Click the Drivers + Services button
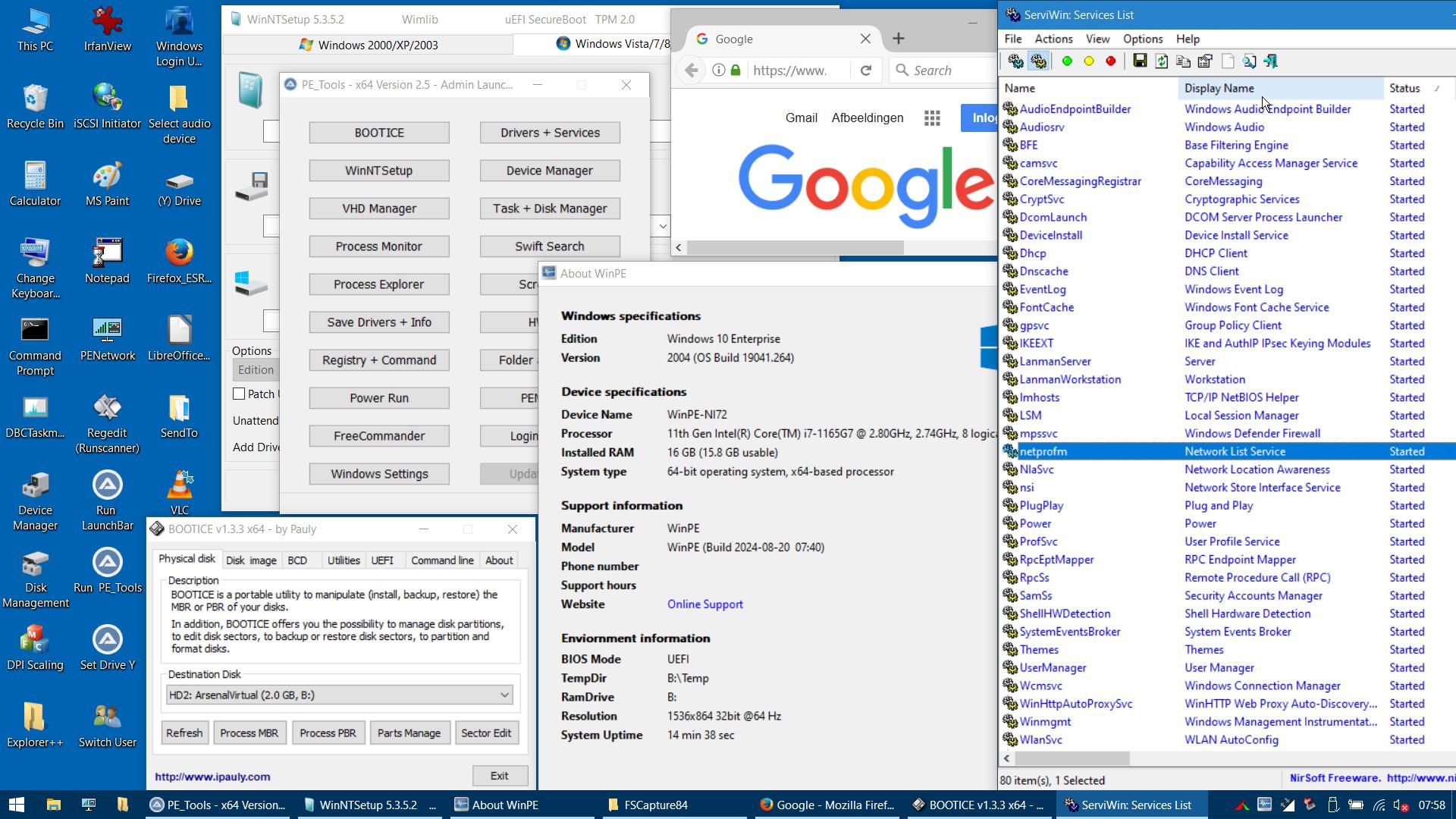Image resolution: width=1456 pixels, height=819 pixels. [550, 133]
